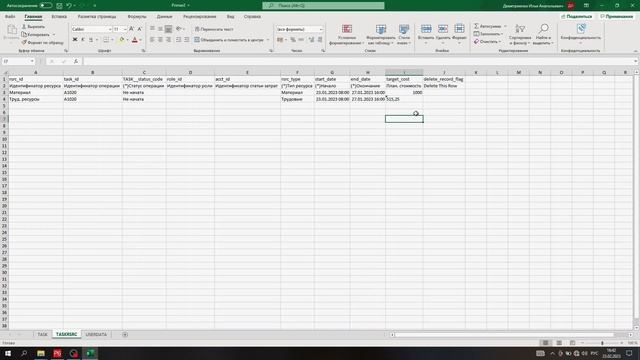Screen dimensions: 640x360
Task: Click the fill color bucket swatch
Action: tap(121, 40)
